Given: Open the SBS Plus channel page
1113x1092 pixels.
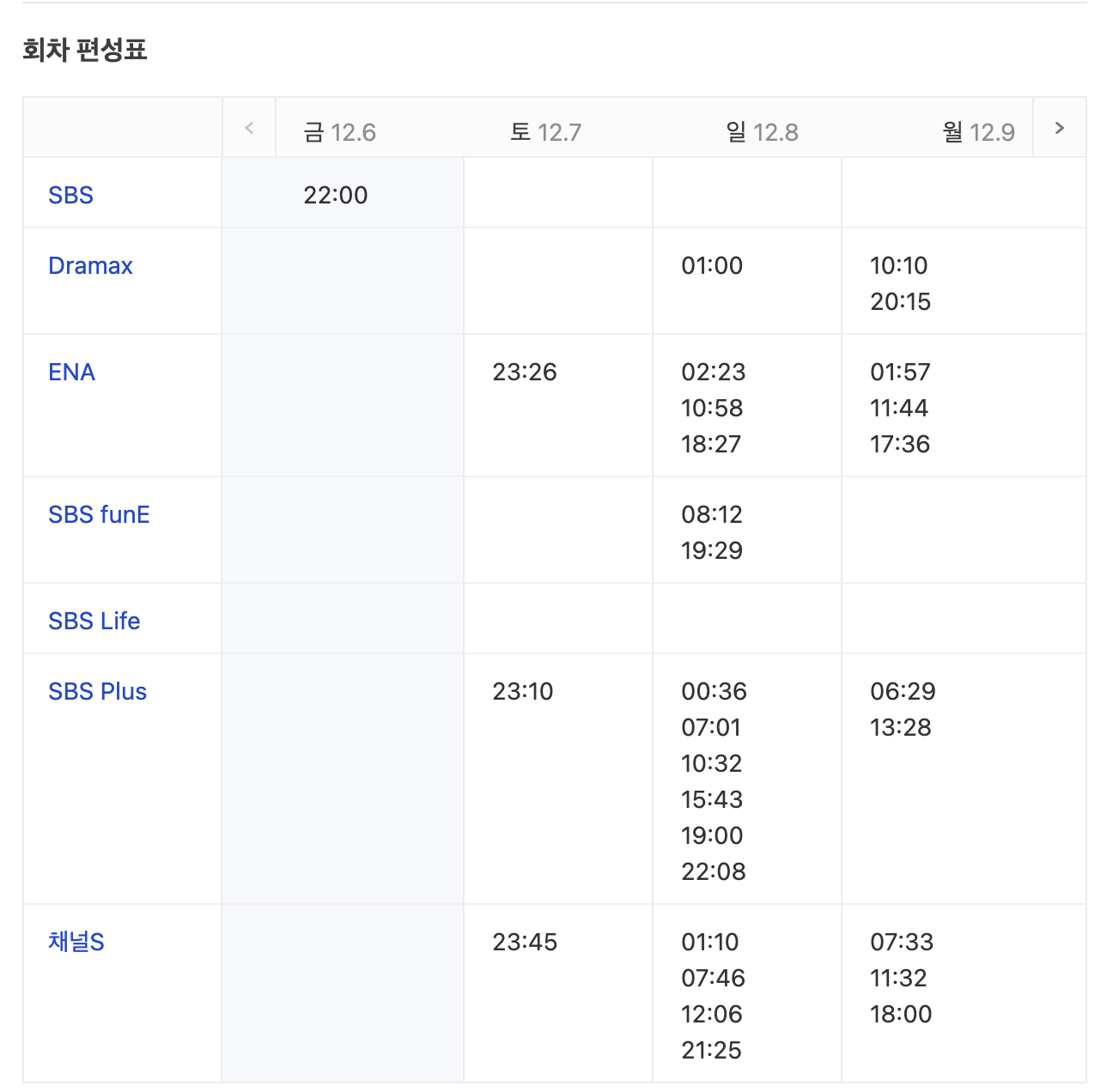Looking at the screenshot, I should [x=96, y=691].
